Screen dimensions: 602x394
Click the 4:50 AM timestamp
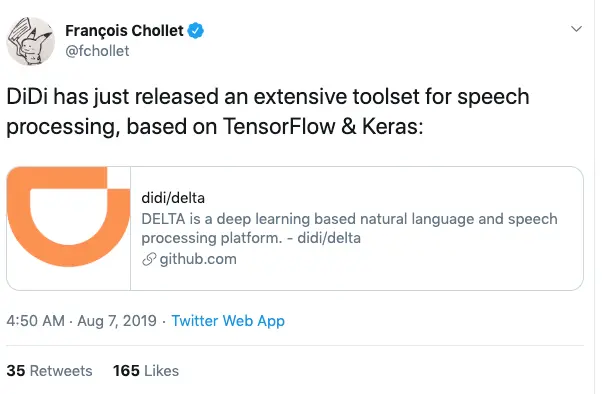point(35,321)
